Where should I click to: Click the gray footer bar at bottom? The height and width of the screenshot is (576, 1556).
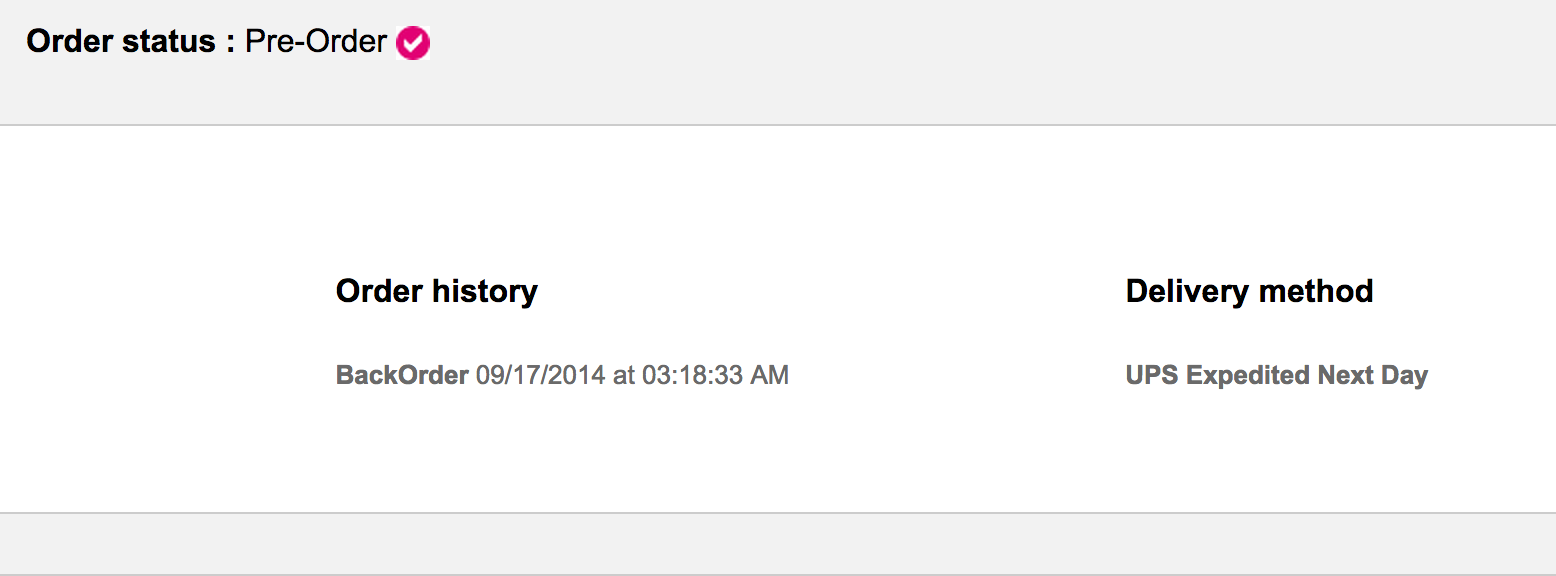tap(778, 543)
